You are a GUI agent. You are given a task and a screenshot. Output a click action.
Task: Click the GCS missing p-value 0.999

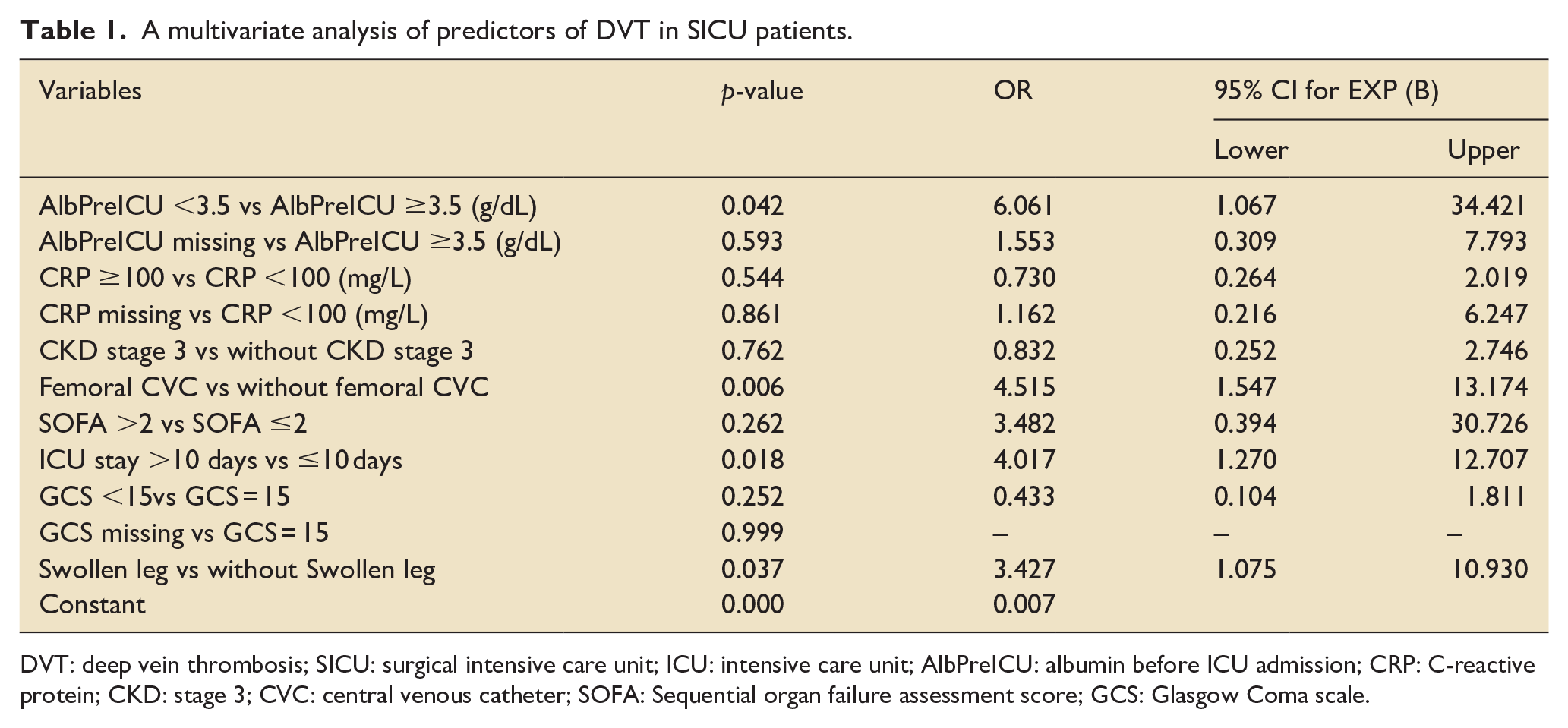pos(752,533)
